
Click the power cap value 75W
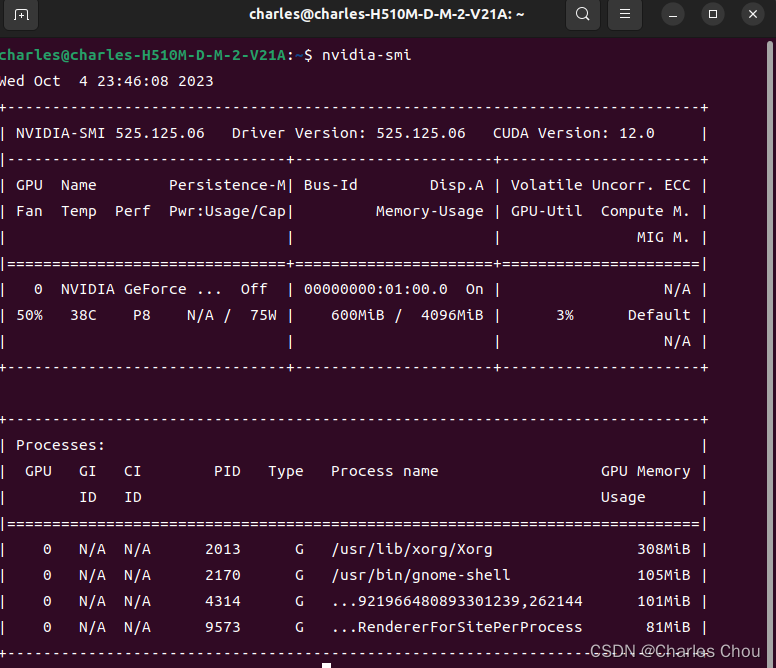[263, 315]
